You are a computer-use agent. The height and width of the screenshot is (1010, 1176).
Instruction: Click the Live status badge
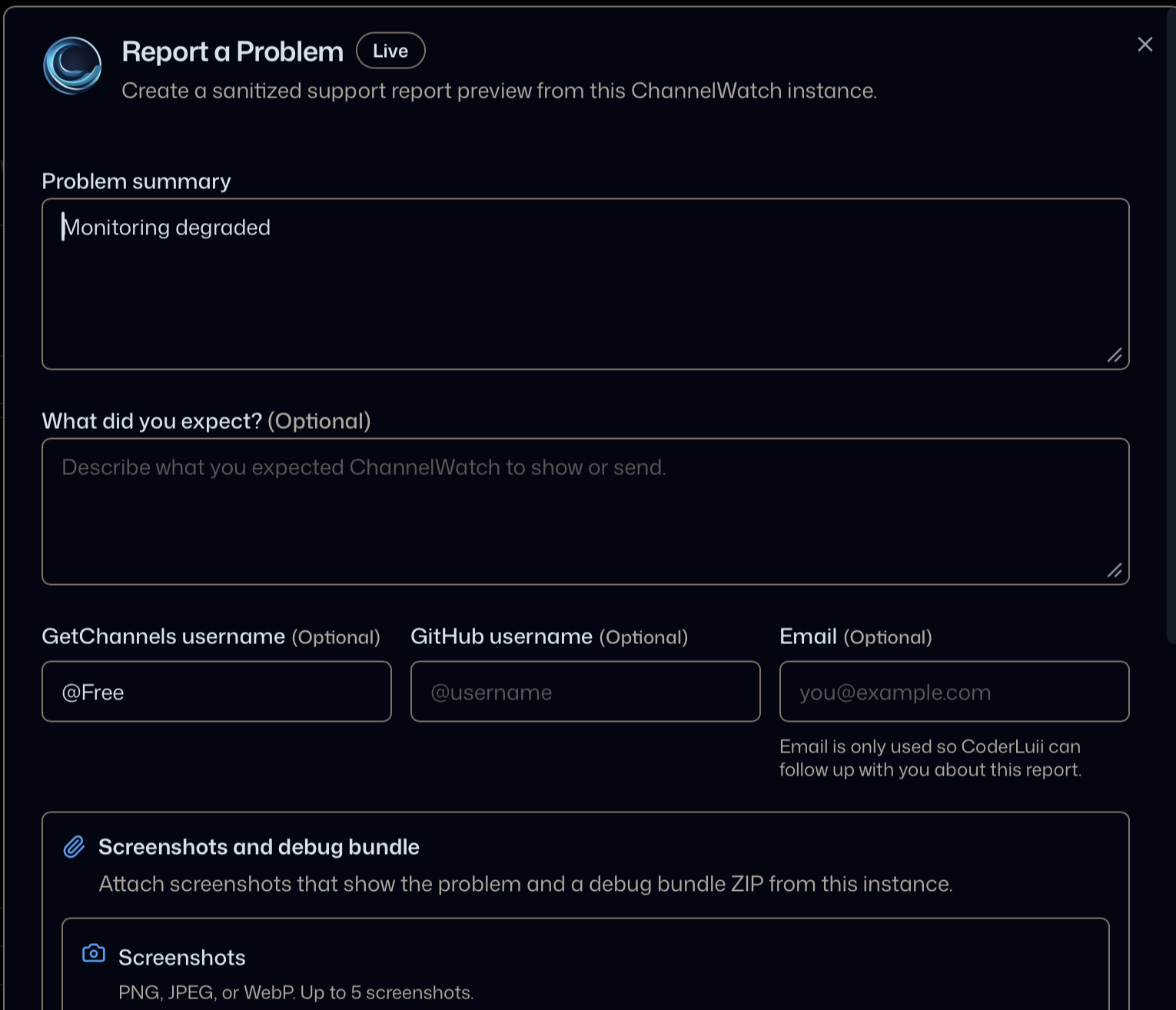pos(390,51)
